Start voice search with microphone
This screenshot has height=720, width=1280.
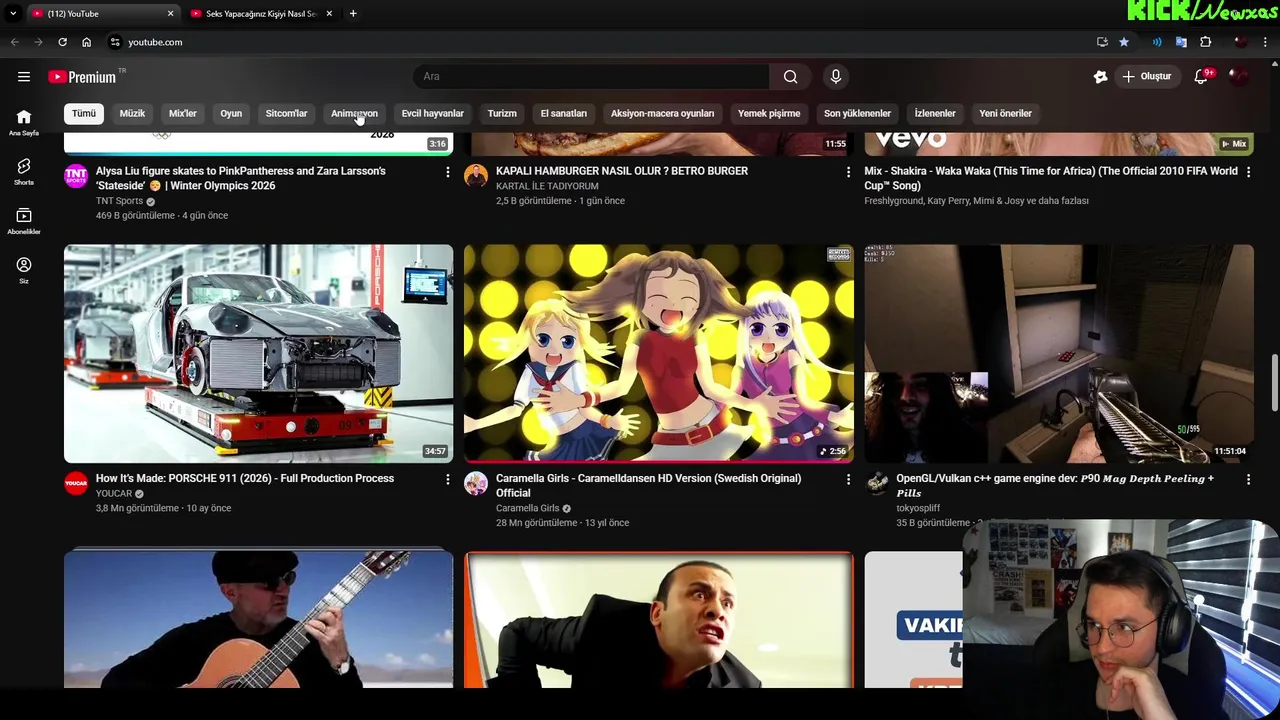pos(836,77)
